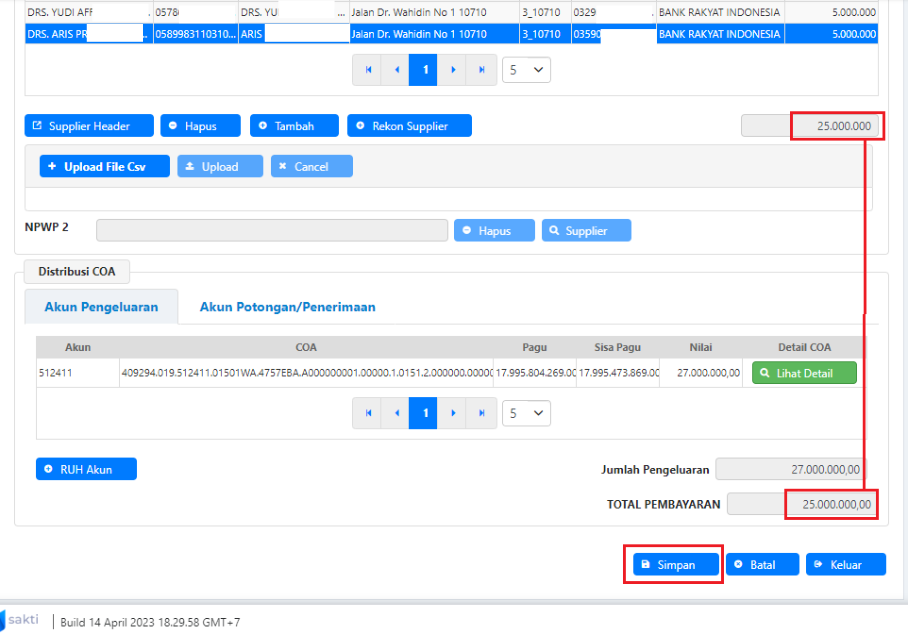Click previous-page arrow in COA table pager
The width and height of the screenshot is (908, 634).
[x=397, y=412]
